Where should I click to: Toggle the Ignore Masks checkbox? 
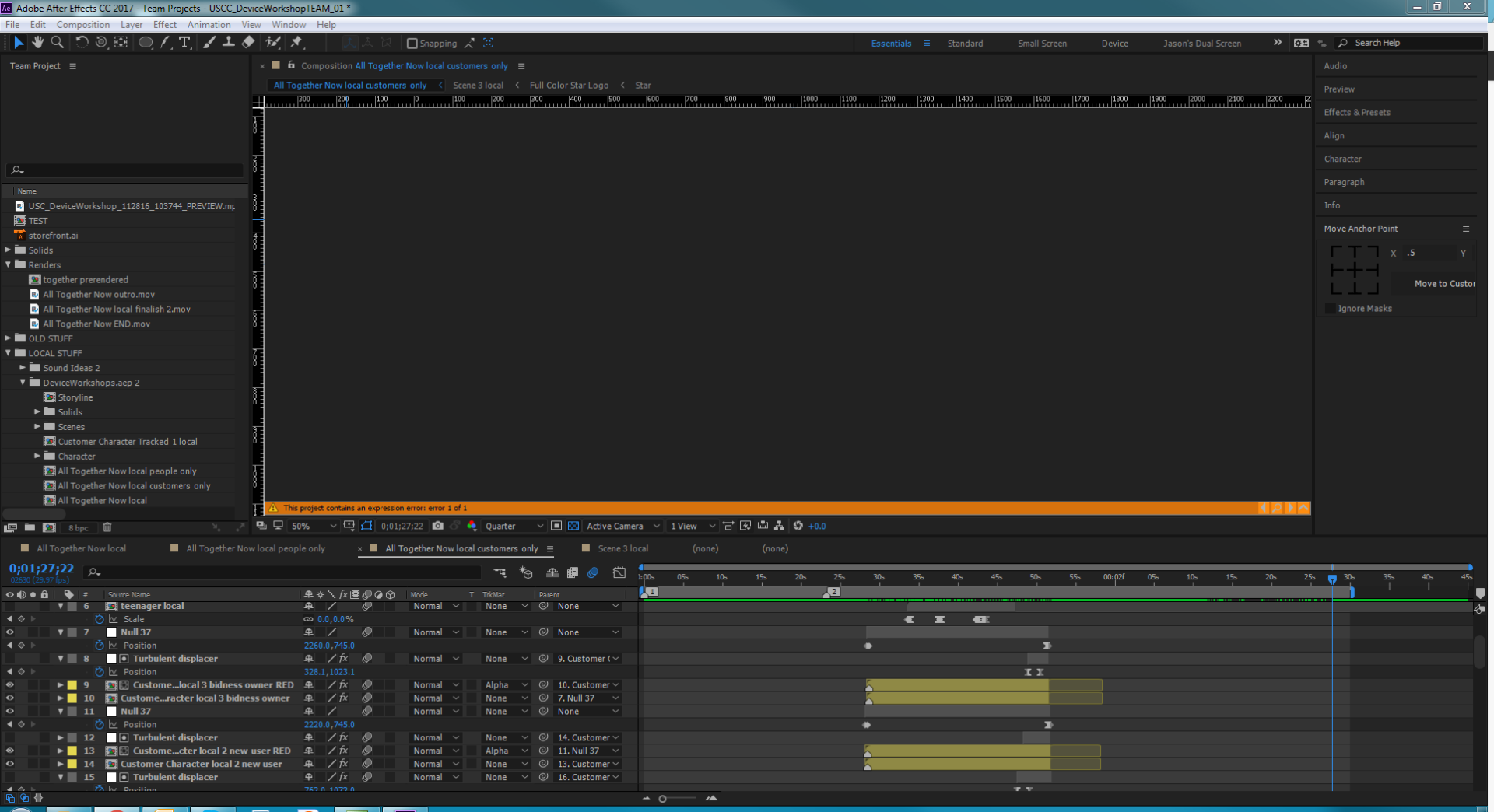coord(1330,309)
